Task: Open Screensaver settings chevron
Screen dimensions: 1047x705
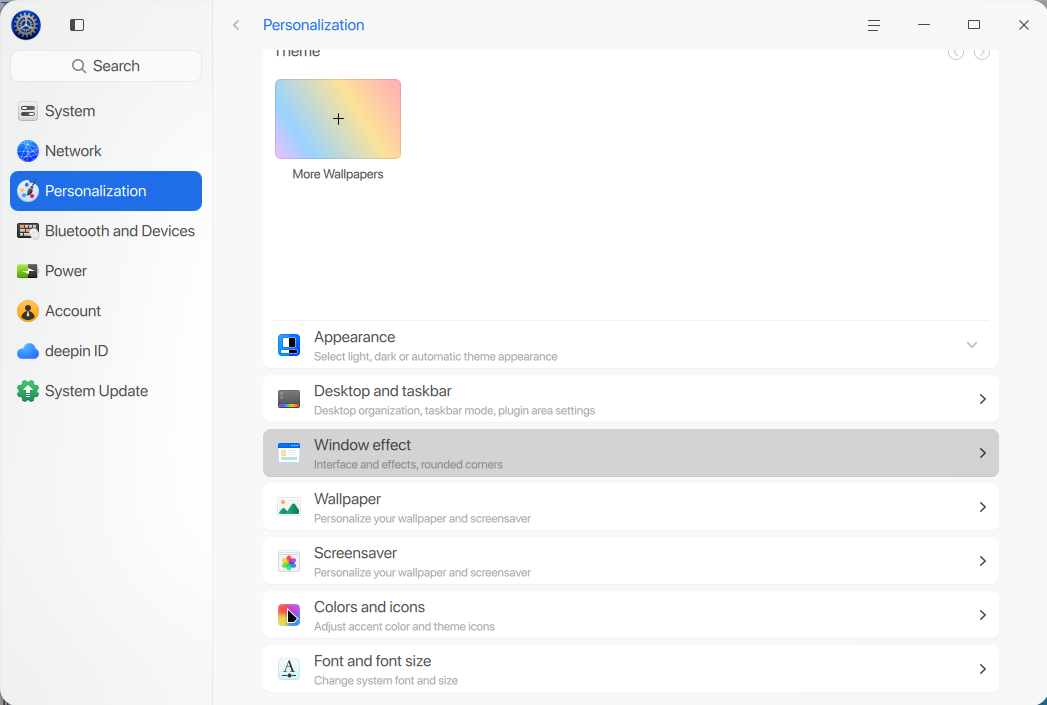Action: [x=982, y=561]
